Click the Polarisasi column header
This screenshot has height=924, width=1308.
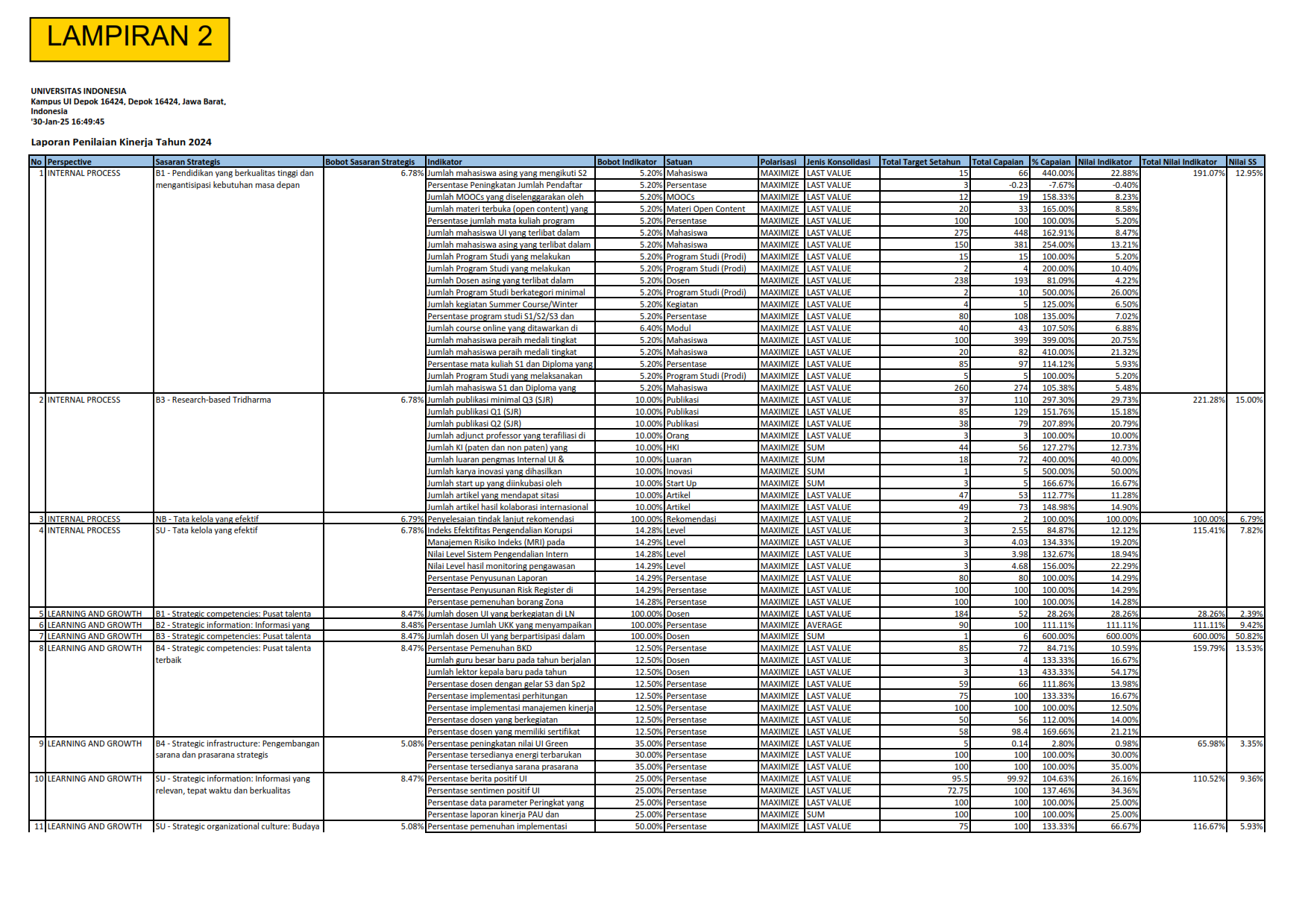tap(778, 162)
